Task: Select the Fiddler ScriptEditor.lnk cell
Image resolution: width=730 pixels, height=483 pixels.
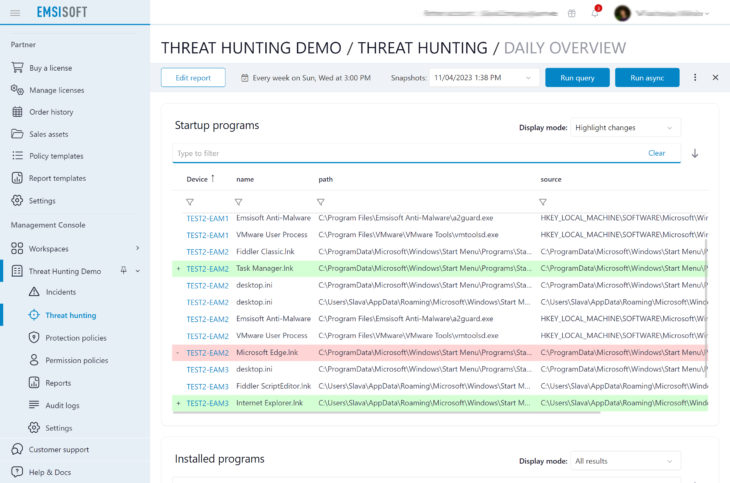Action: [274, 386]
